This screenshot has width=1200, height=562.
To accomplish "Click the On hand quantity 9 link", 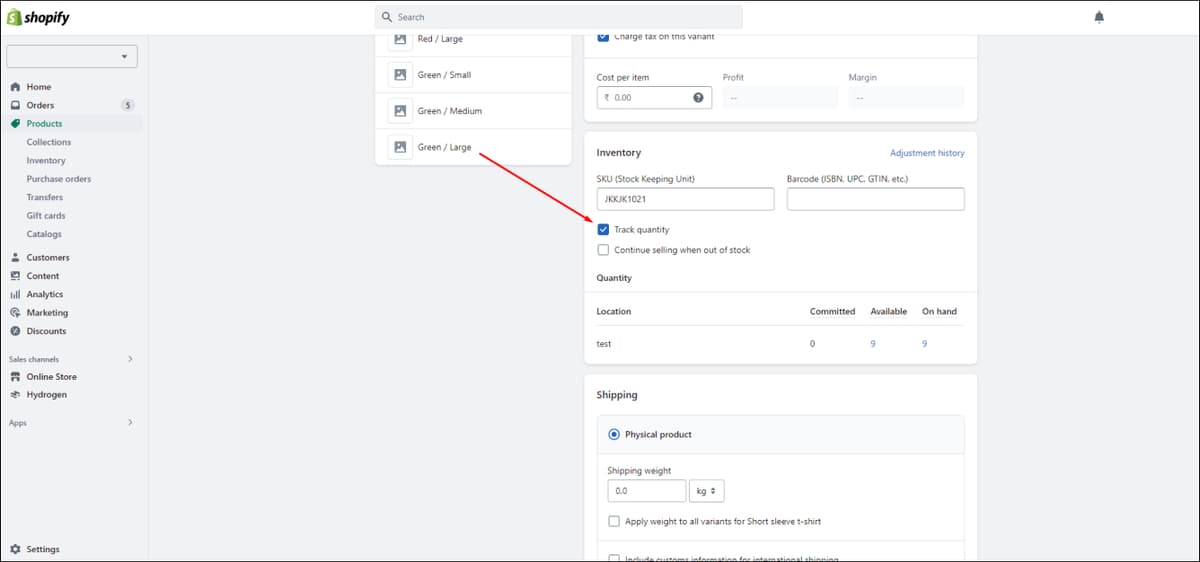I will [x=925, y=344].
